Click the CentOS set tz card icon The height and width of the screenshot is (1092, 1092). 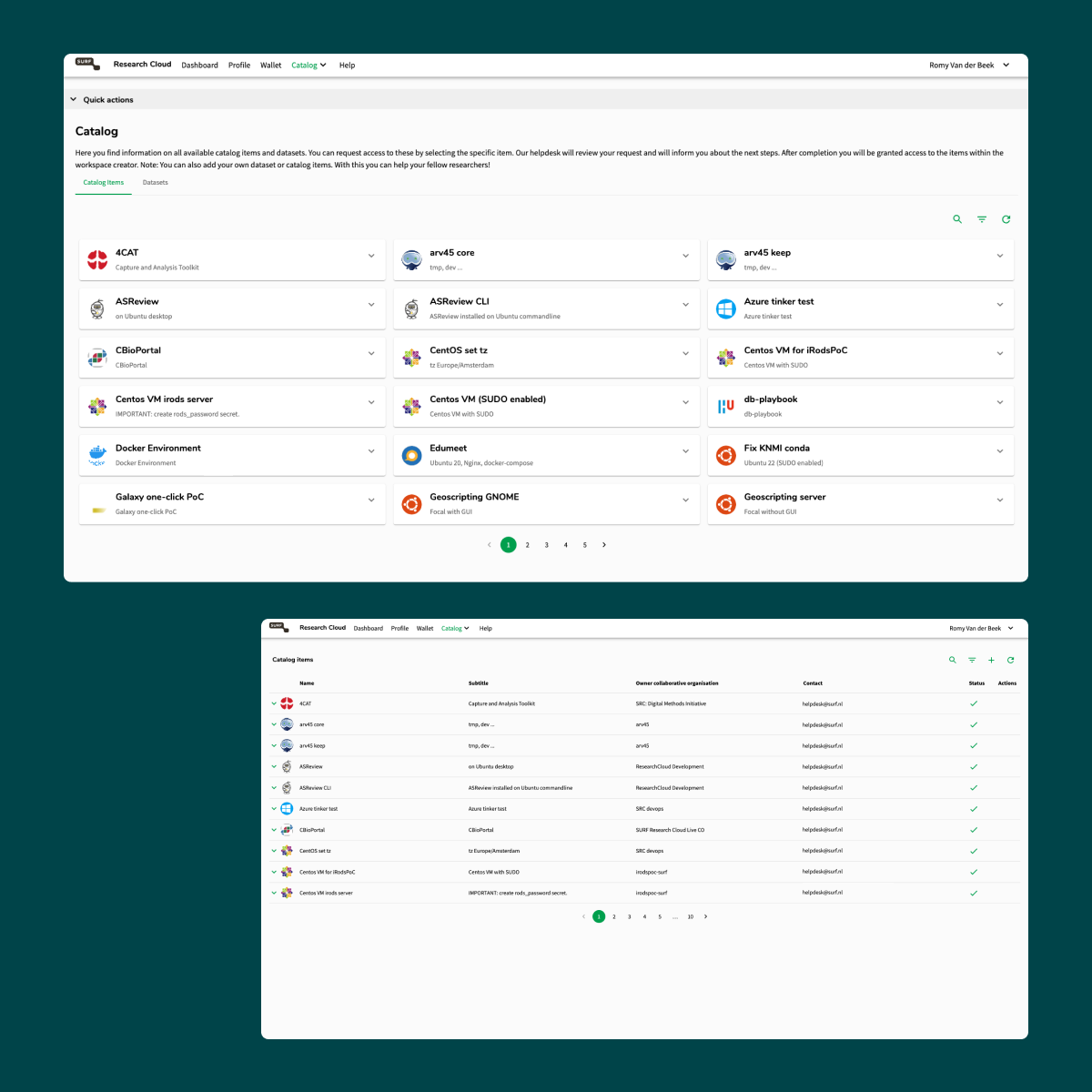pyautogui.click(x=412, y=358)
